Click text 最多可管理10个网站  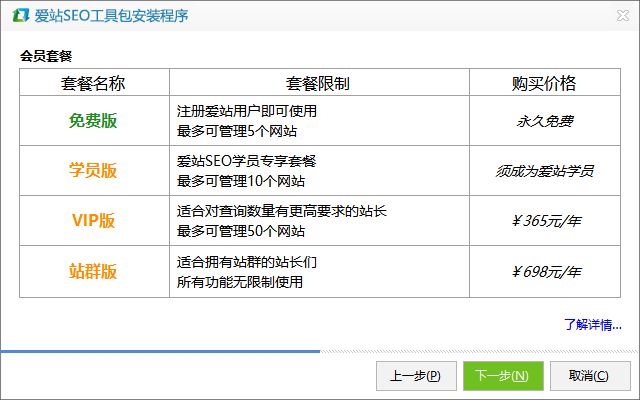click(241, 181)
